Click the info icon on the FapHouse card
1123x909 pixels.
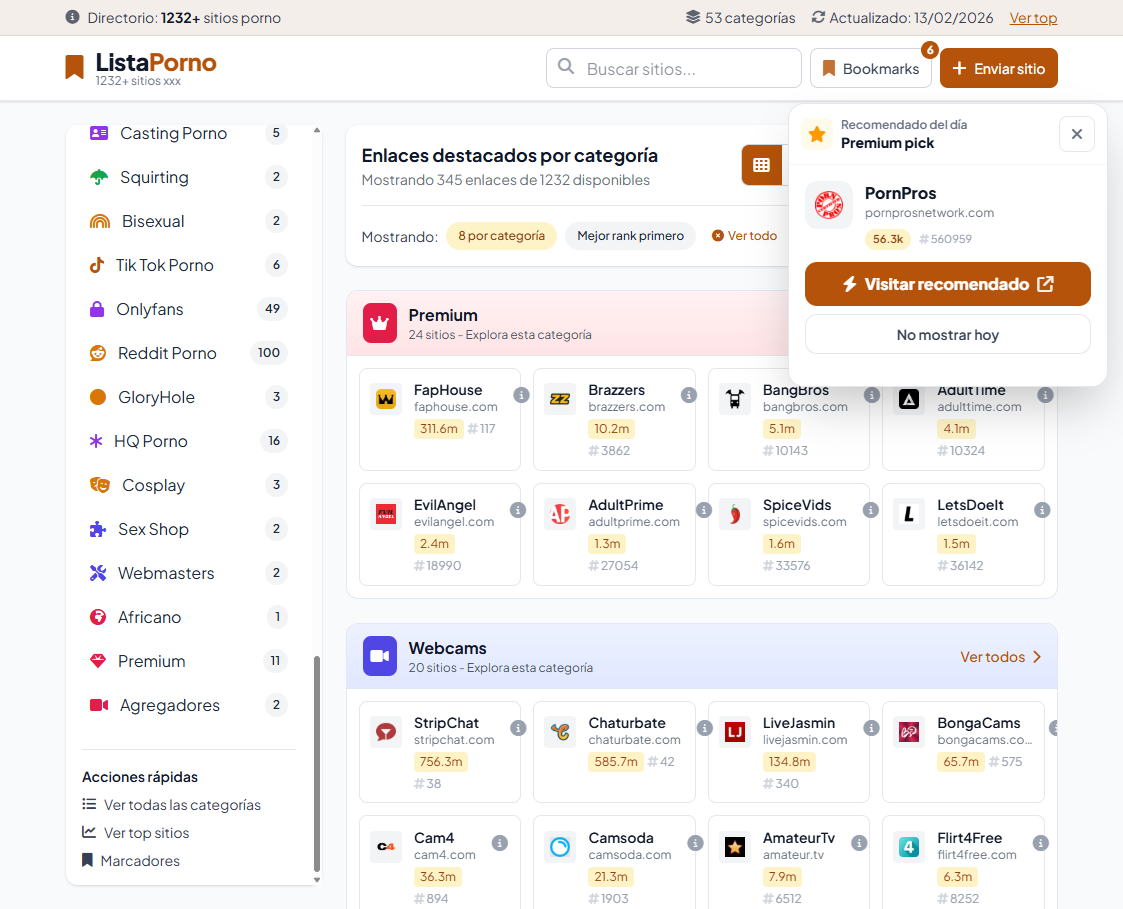(x=520, y=395)
